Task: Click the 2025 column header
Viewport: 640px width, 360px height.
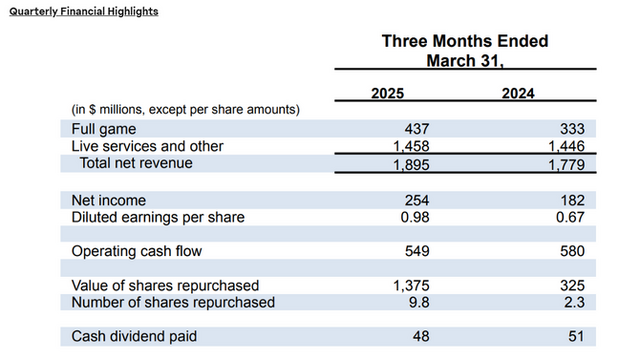Action: (x=387, y=93)
